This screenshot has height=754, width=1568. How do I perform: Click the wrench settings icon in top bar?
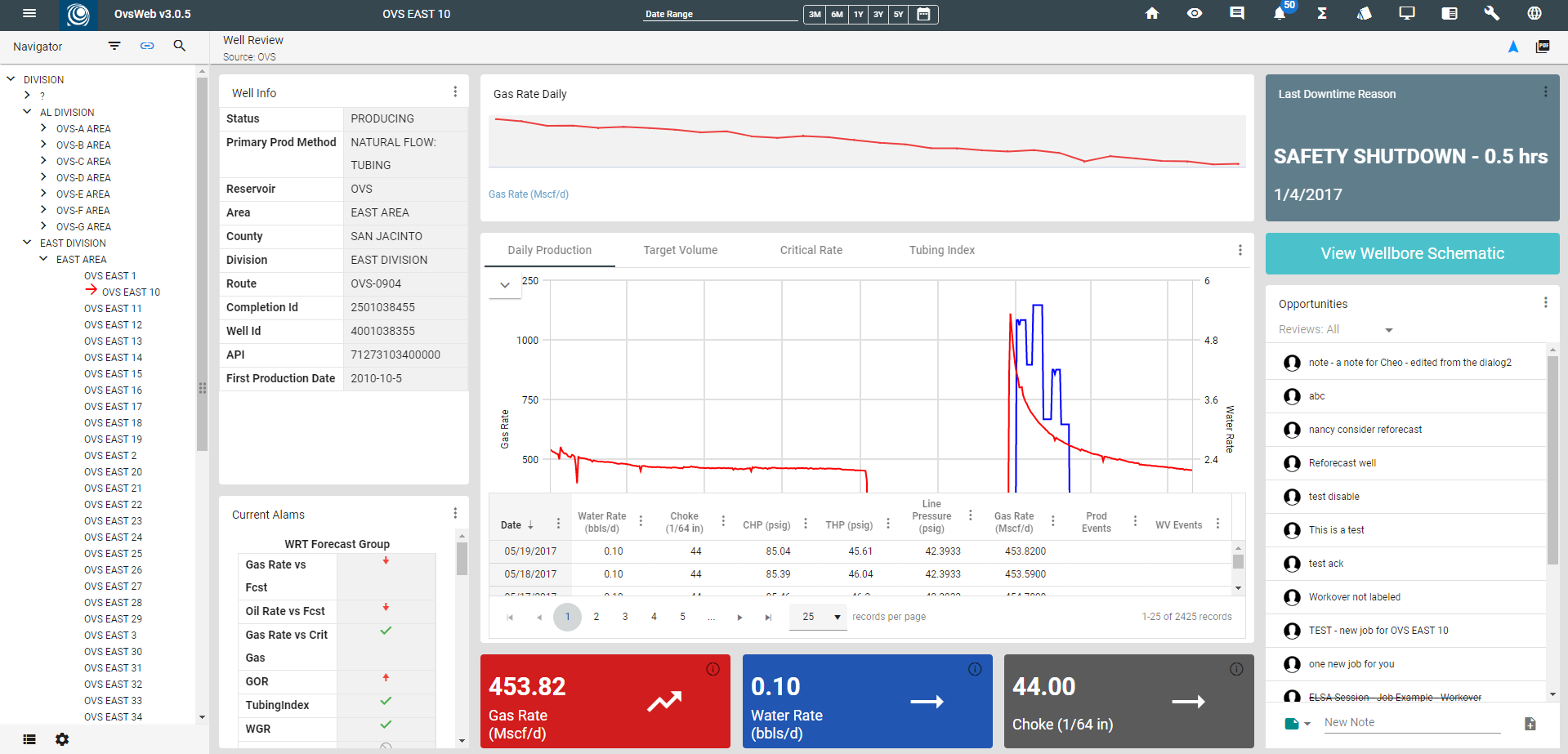tap(1491, 14)
